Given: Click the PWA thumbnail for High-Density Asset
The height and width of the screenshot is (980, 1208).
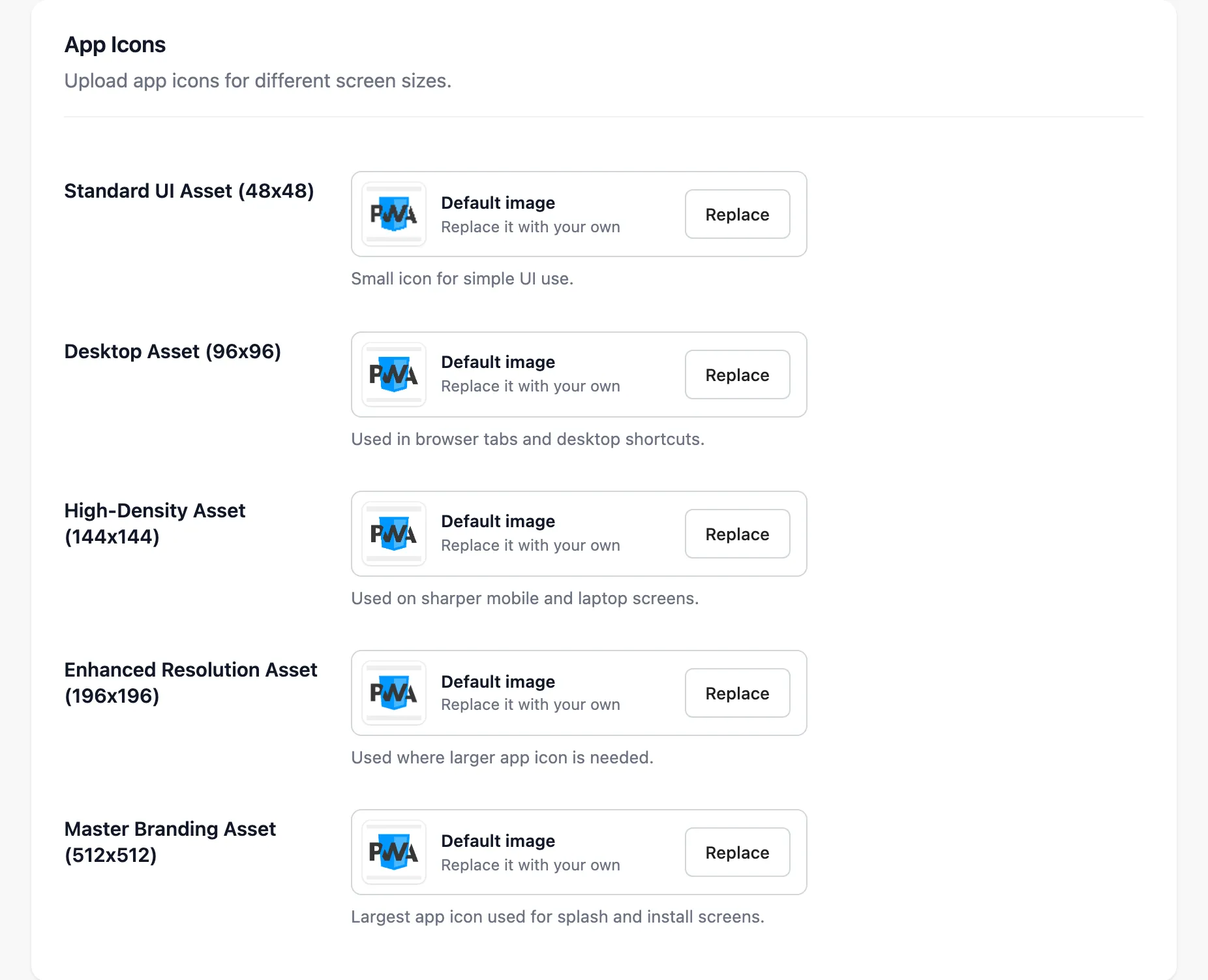Looking at the screenshot, I should click(394, 534).
